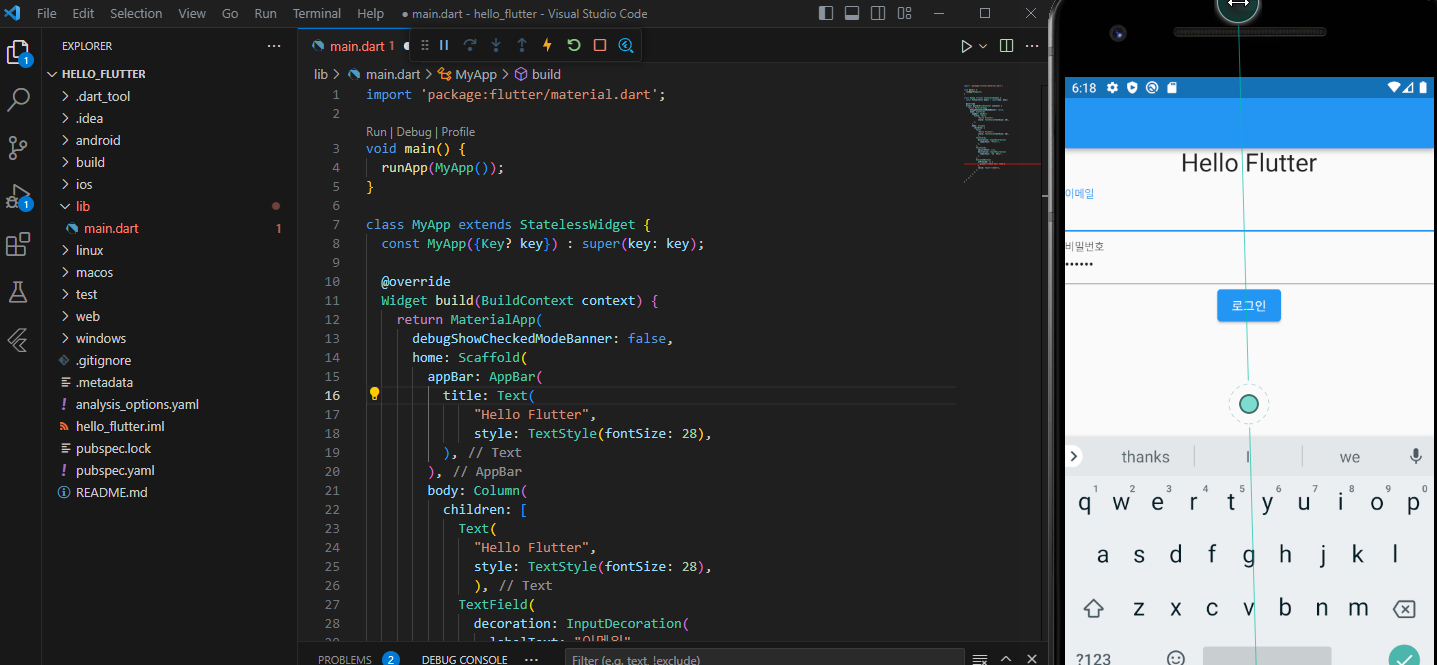Pause the debug session

coord(444,45)
